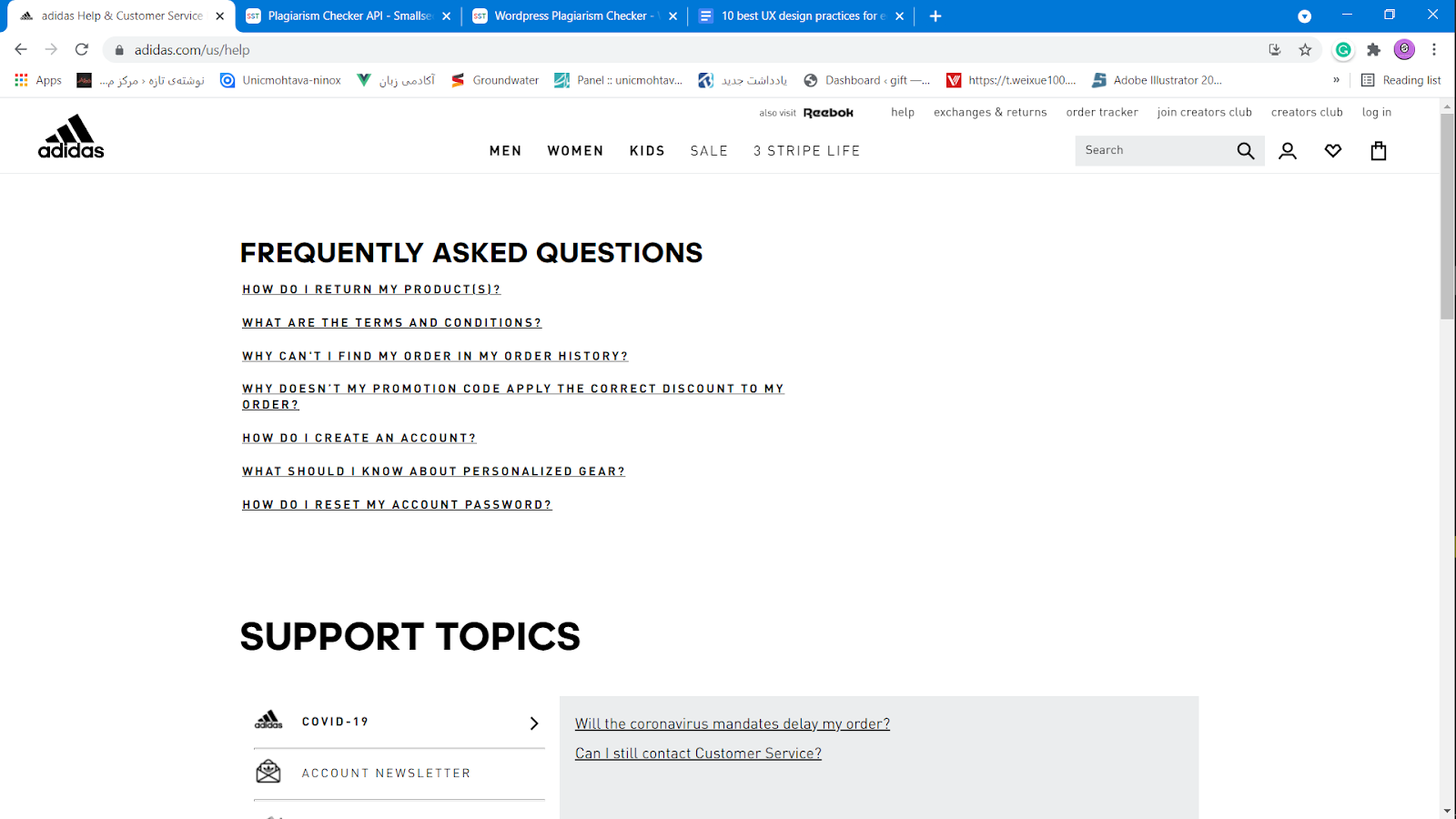1456x819 pixels.
Task: Bookmark this page with the star icon
Action: (x=1305, y=50)
